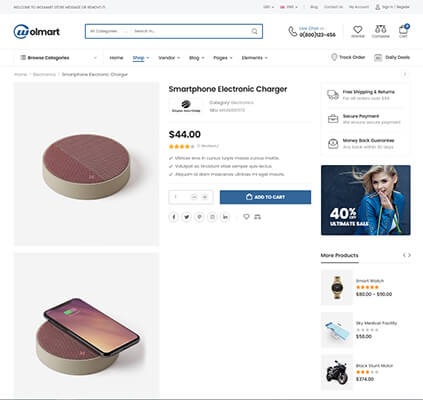Open the shopping Cart icon
Screen dimensions: 423x400
coord(403,30)
